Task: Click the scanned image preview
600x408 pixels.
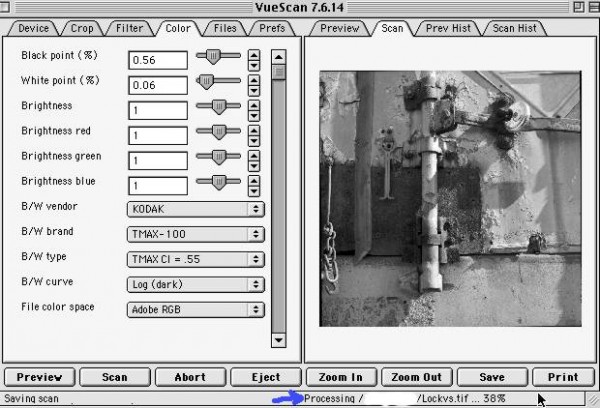Action: click(450, 199)
